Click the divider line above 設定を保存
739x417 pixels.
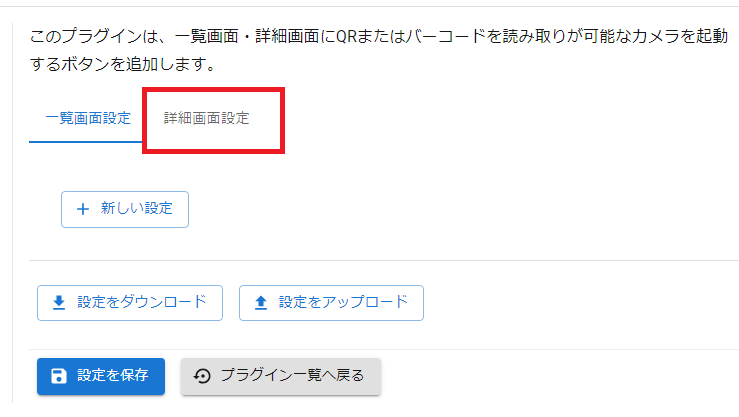[x=384, y=350]
